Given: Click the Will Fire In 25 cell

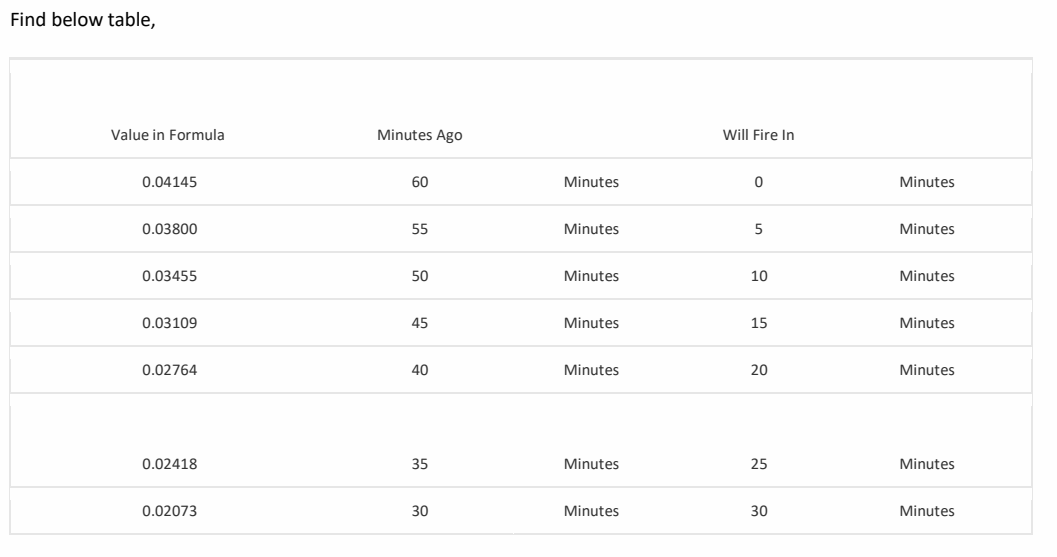Looking at the screenshot, I should (758, 464).
